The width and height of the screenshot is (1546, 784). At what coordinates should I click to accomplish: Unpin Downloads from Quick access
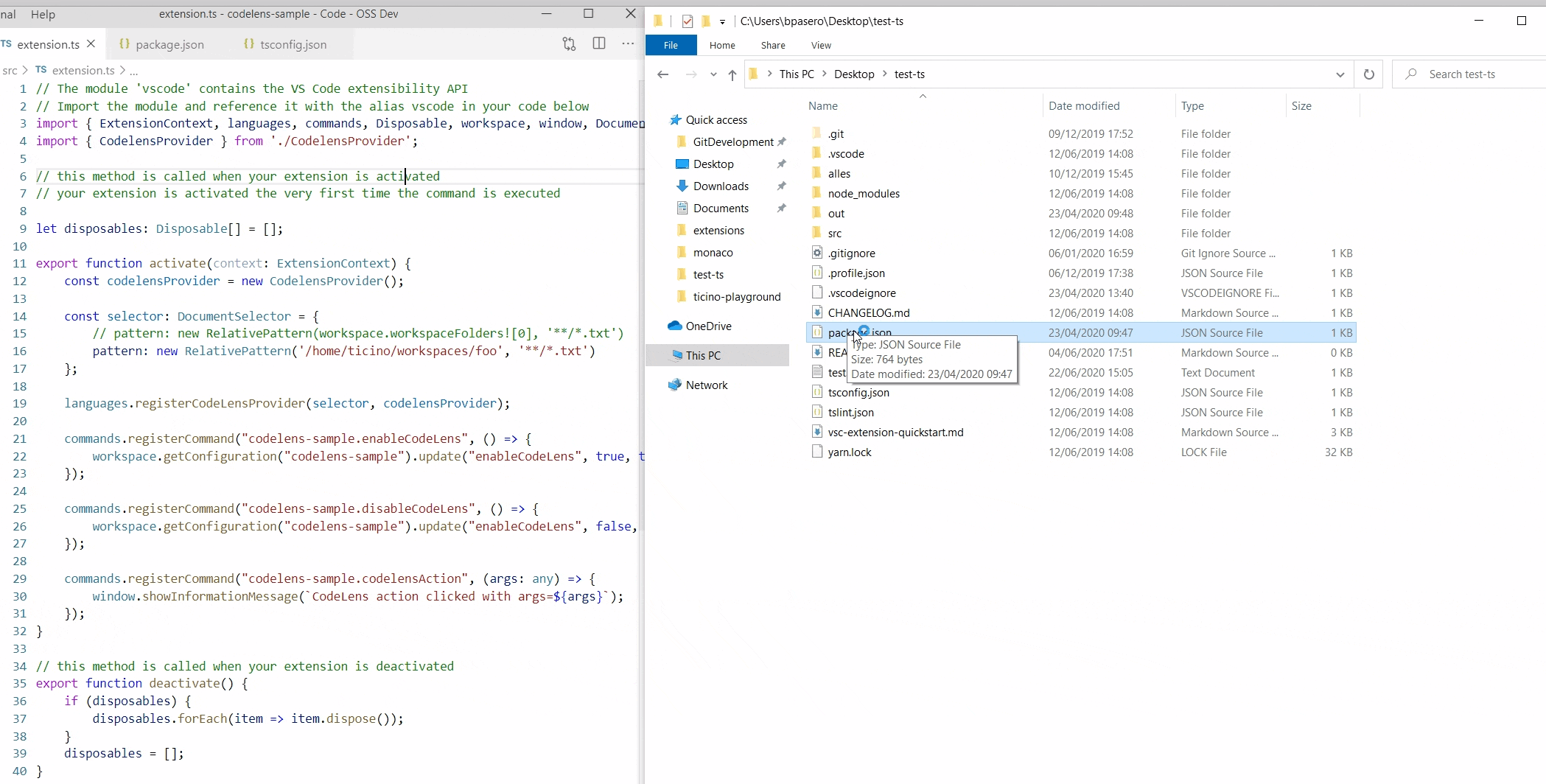[781, 186]
